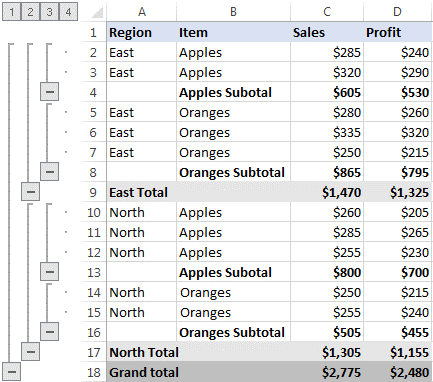The image size is (433, 382).
Task: Select column C header
Action: coord(327,12)
